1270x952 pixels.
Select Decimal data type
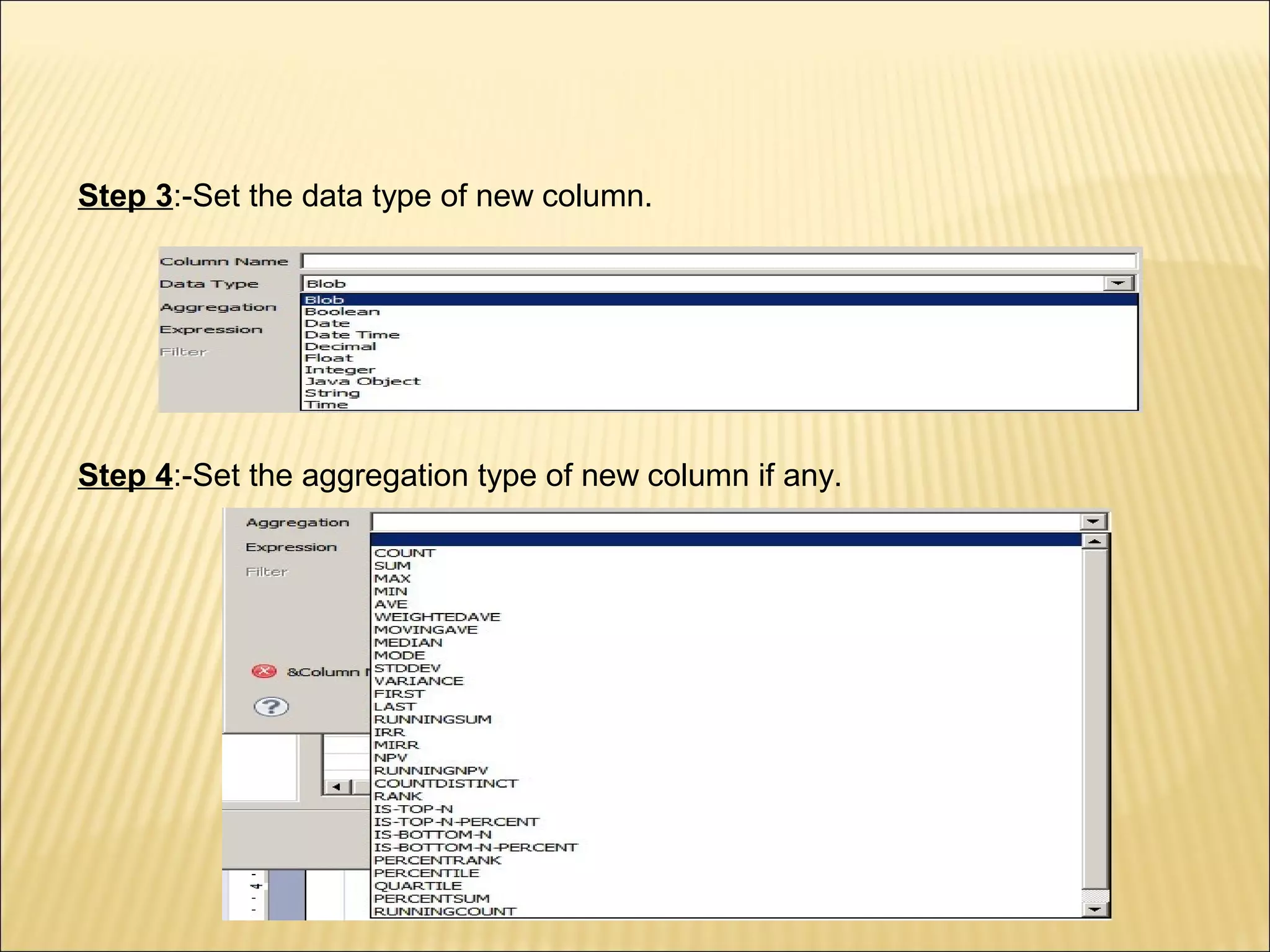[719, 346]
